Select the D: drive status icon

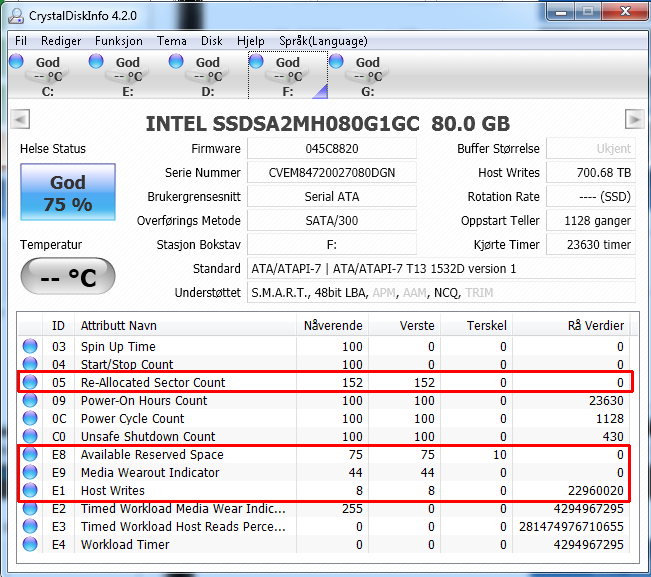coord(176,61)
